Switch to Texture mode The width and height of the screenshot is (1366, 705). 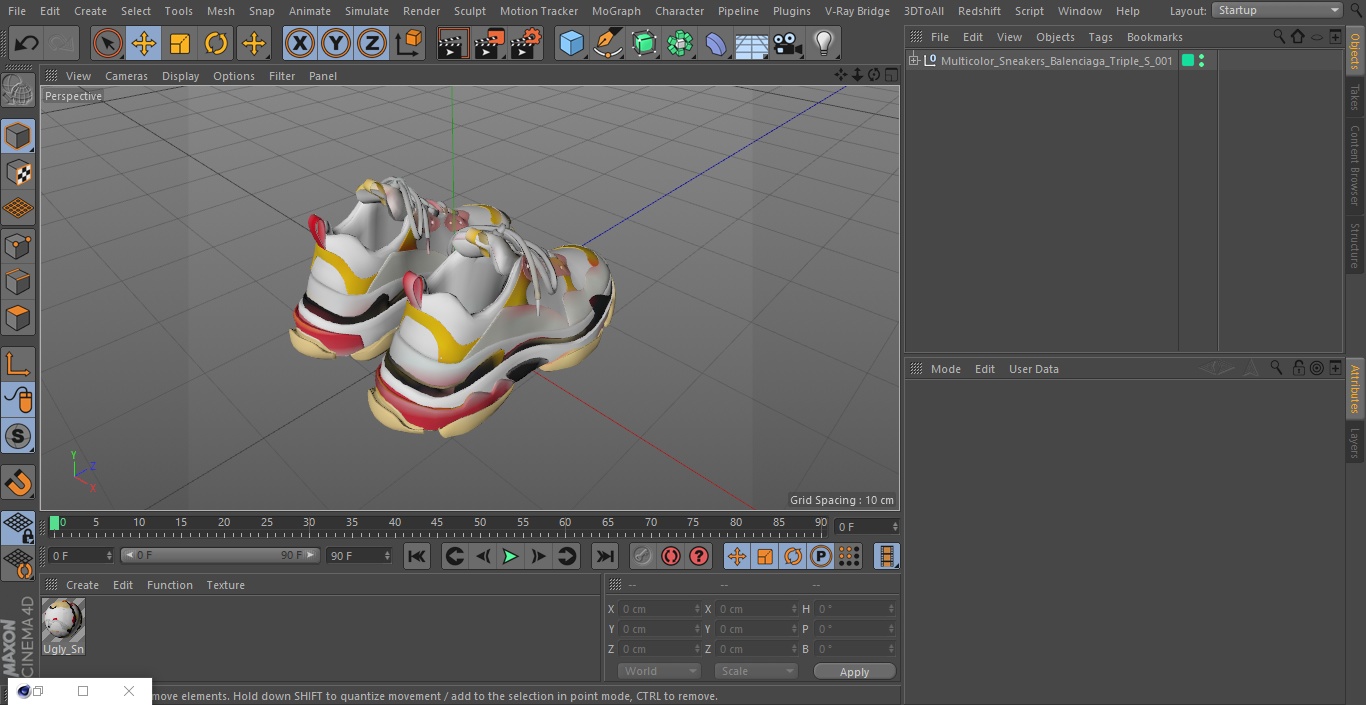pos(18,172)
